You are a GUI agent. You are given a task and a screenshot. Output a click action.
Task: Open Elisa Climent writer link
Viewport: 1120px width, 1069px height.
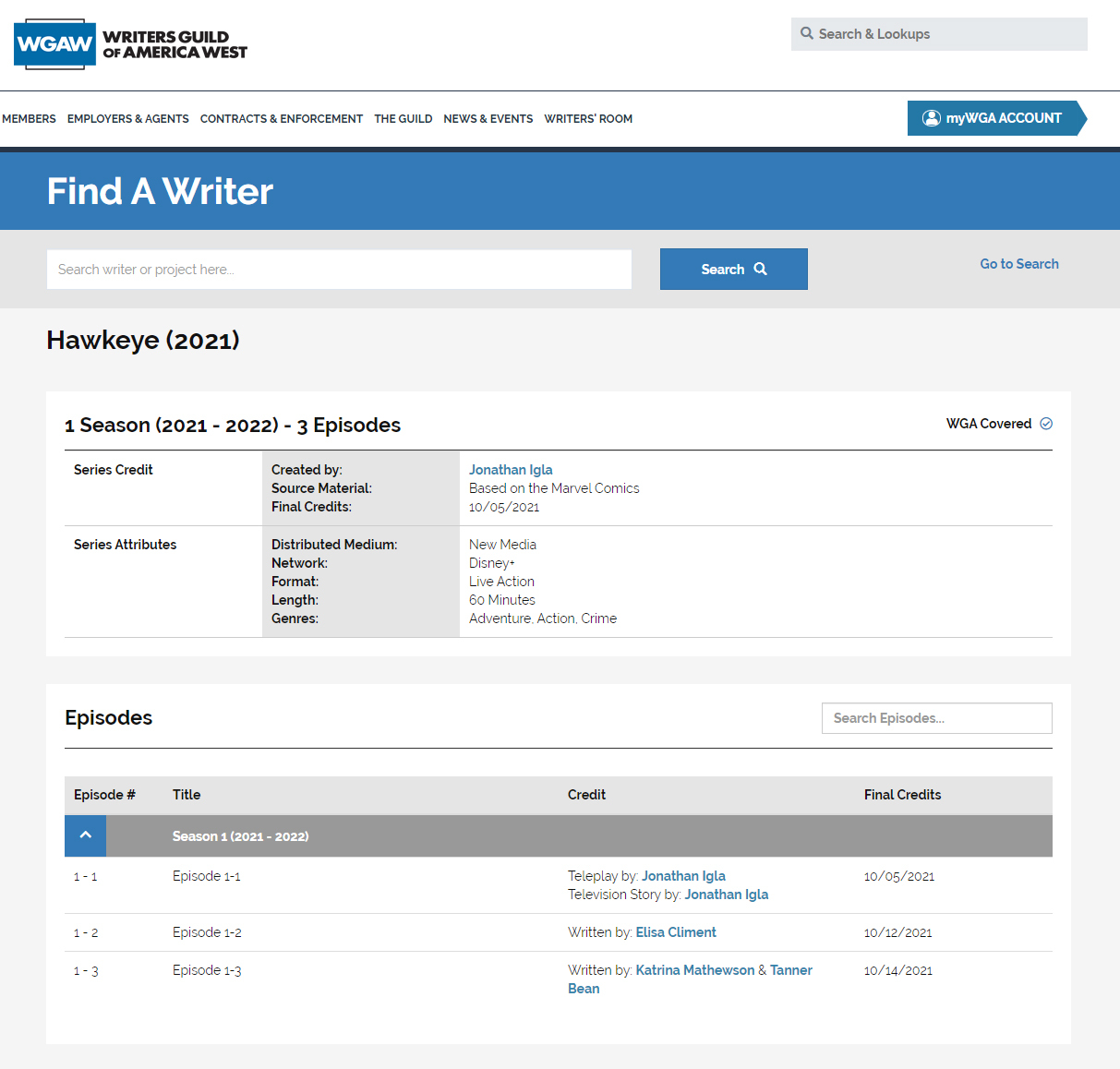pos(676,932)
